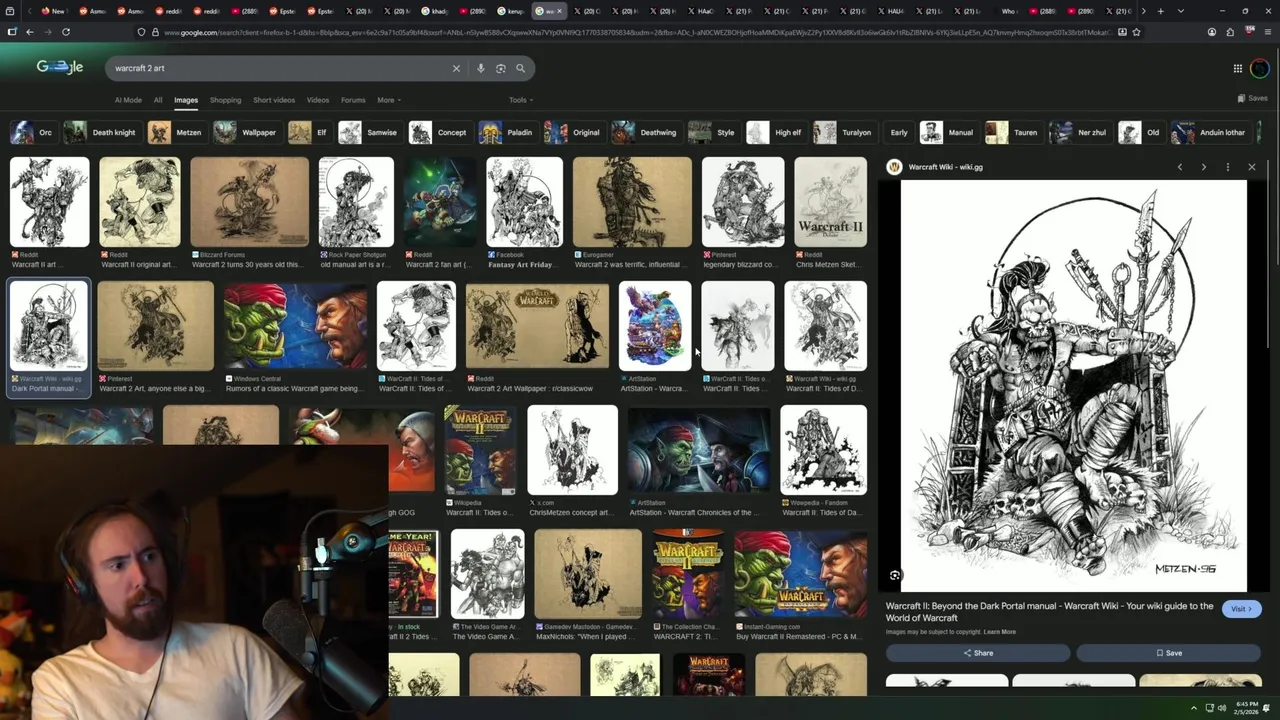Open the Google account avatar

coord(1260,68)
